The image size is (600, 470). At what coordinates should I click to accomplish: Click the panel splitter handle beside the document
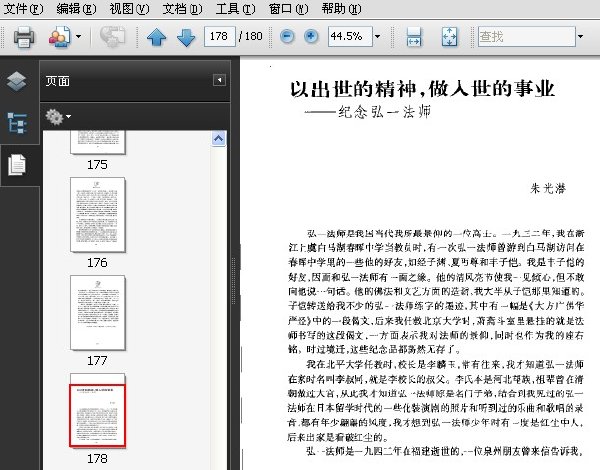click(x=234, y=281)
